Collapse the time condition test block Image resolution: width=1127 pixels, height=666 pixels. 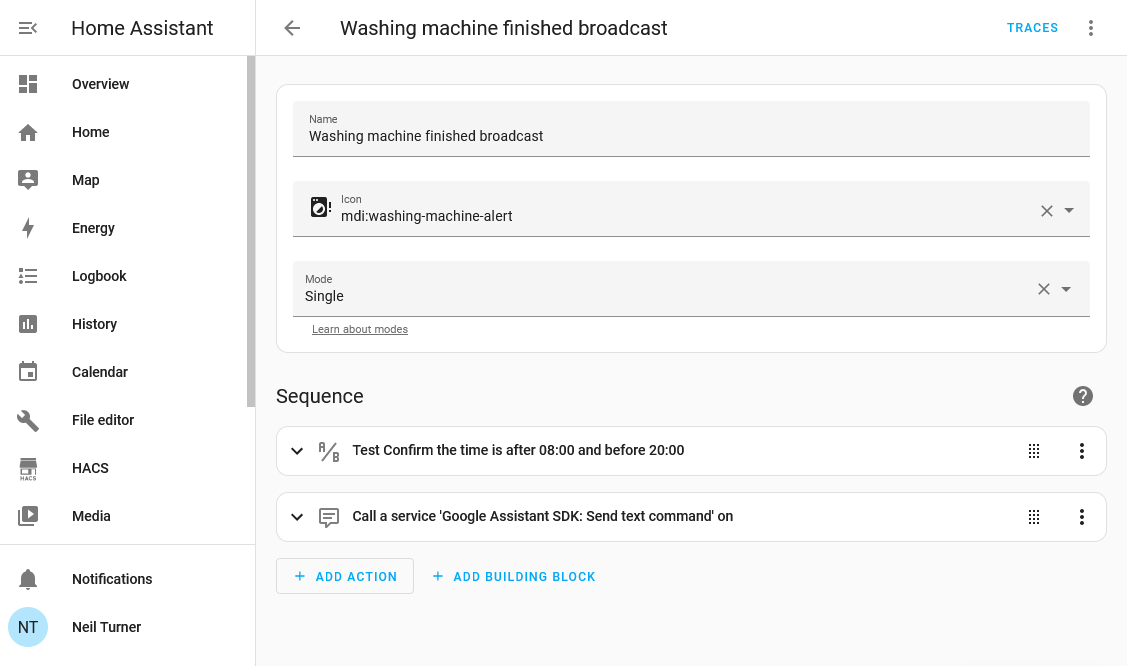[297, 451]
